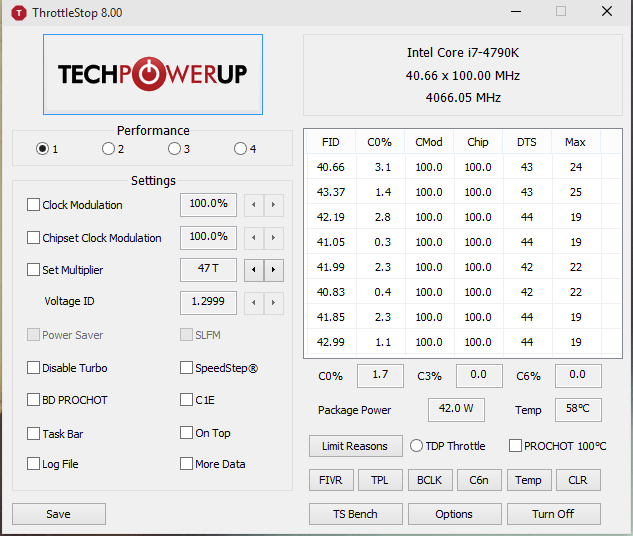Click the Max column header
The width and height of the screenshot is (633, 536).
pos(576,142)
